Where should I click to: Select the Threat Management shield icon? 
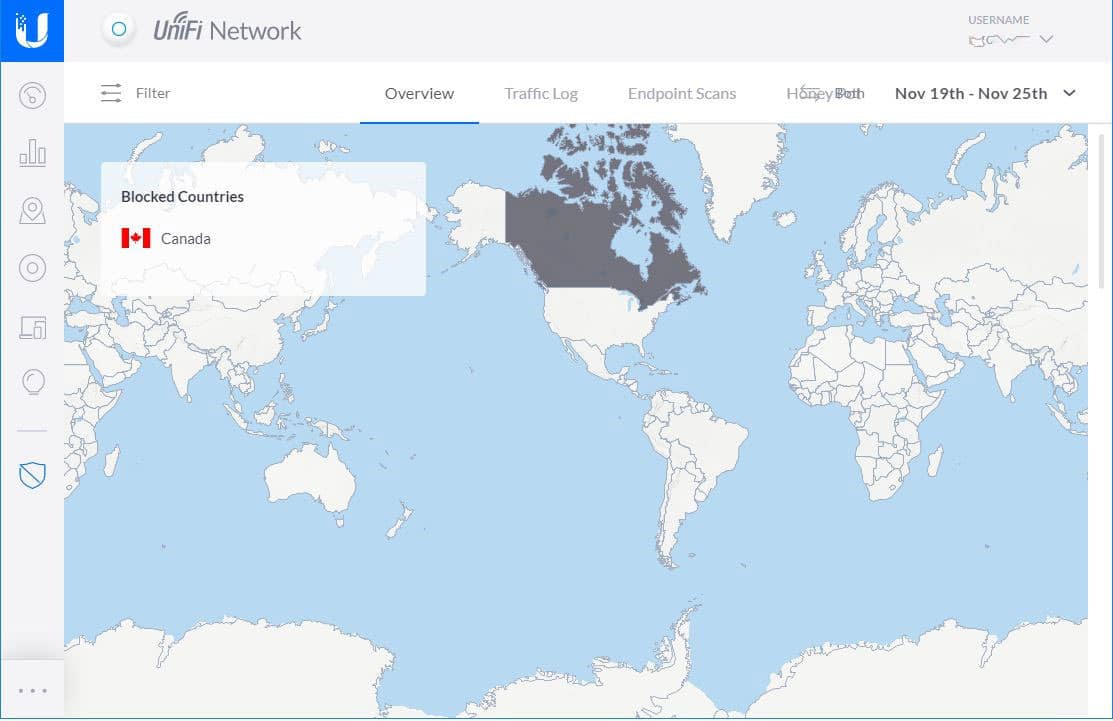(32, 475)
